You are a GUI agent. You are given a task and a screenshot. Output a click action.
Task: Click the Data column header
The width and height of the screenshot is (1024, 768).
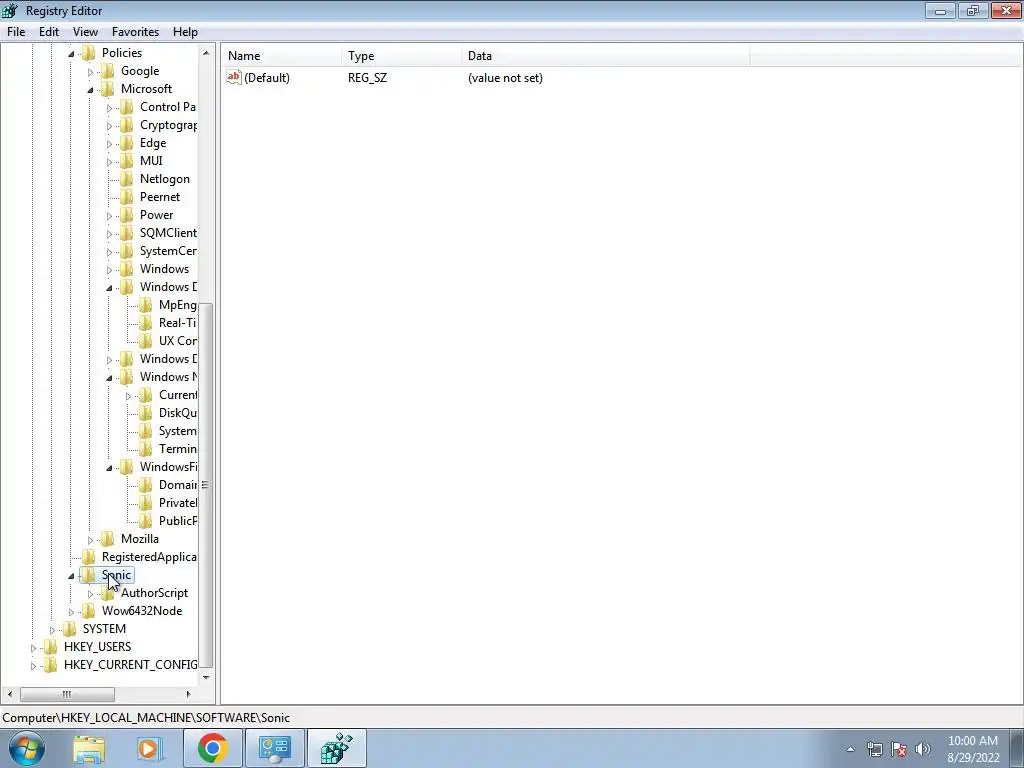(x=605, y=56)
